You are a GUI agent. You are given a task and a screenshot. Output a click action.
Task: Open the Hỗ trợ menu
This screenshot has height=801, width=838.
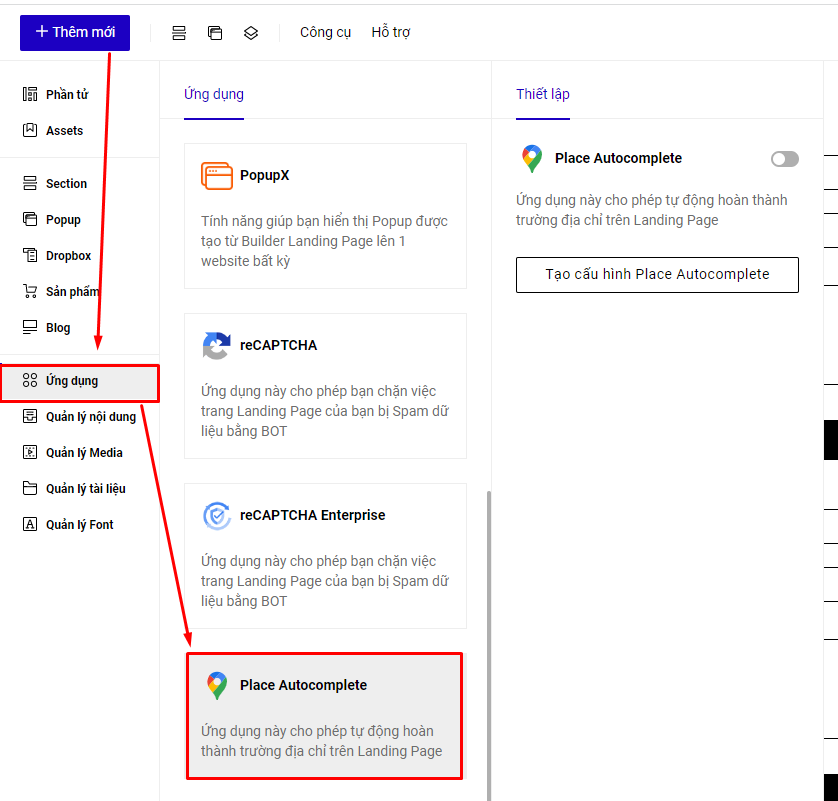pos(390,32)
